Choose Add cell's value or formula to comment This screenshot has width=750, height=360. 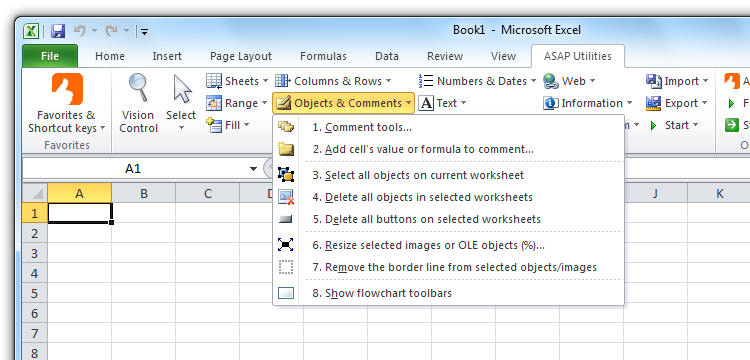point(448,149)
